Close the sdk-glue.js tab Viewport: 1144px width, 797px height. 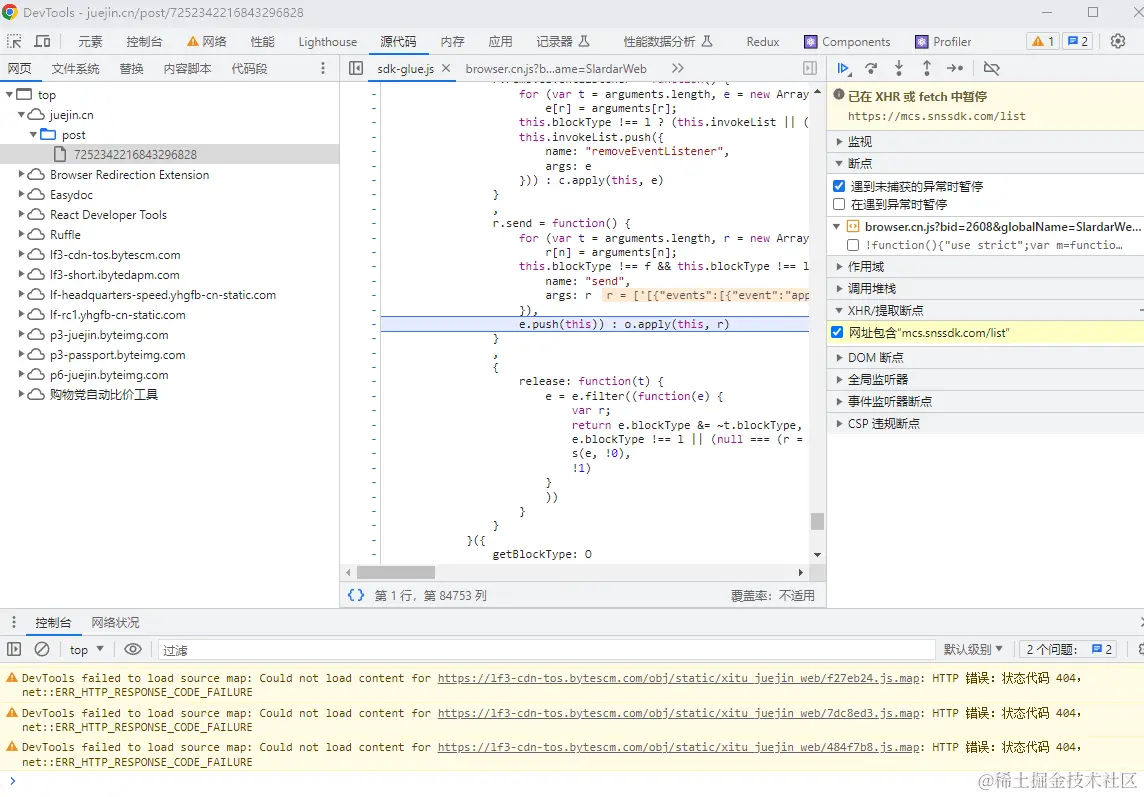pyautogui.click(x=446, y=69)
